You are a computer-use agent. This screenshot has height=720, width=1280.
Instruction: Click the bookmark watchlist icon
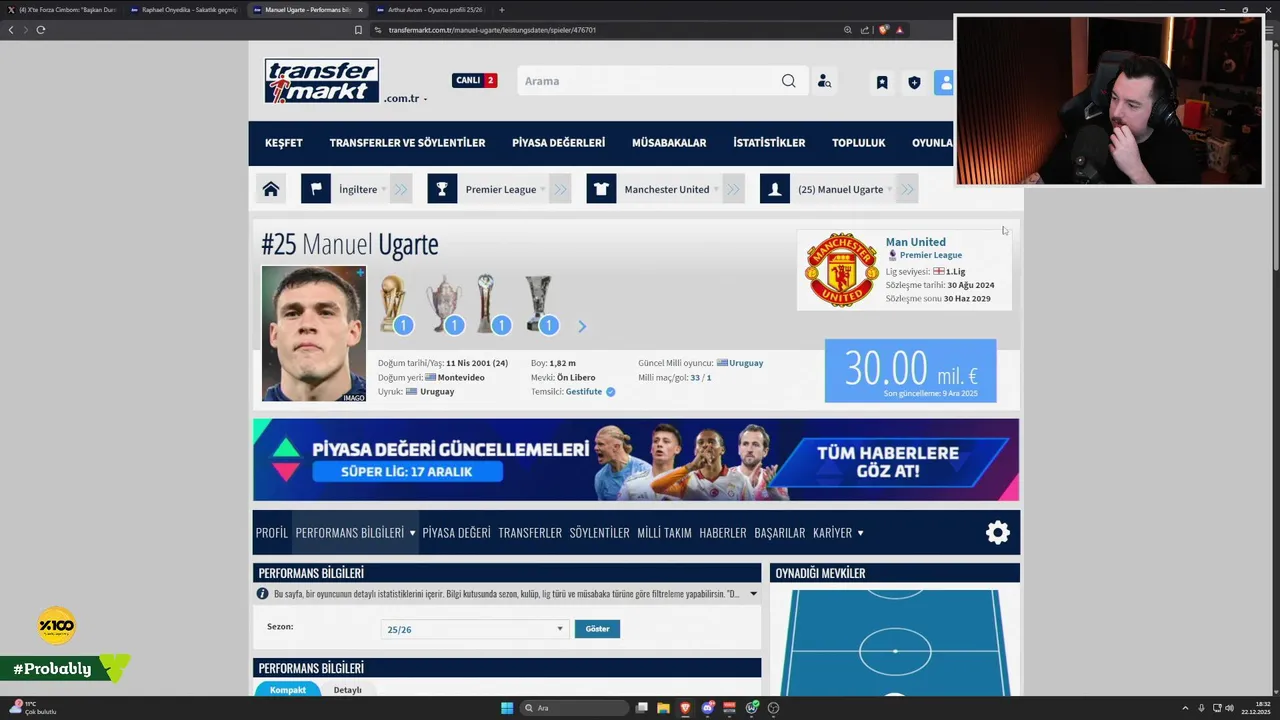[x=882, y=83]
